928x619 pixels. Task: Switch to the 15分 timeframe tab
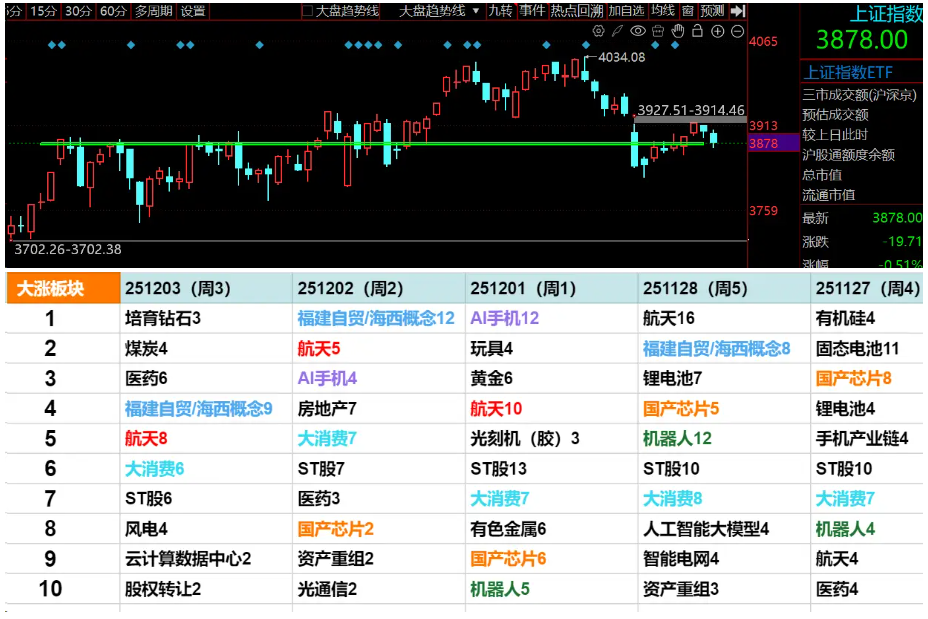coord(43,11)
